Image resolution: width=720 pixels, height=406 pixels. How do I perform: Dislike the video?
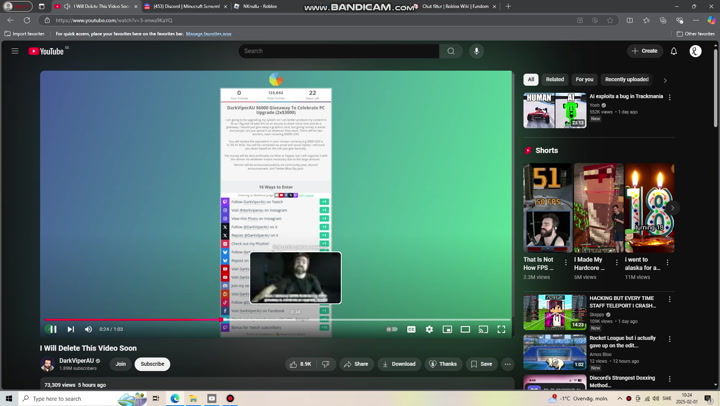coord(326,364)
